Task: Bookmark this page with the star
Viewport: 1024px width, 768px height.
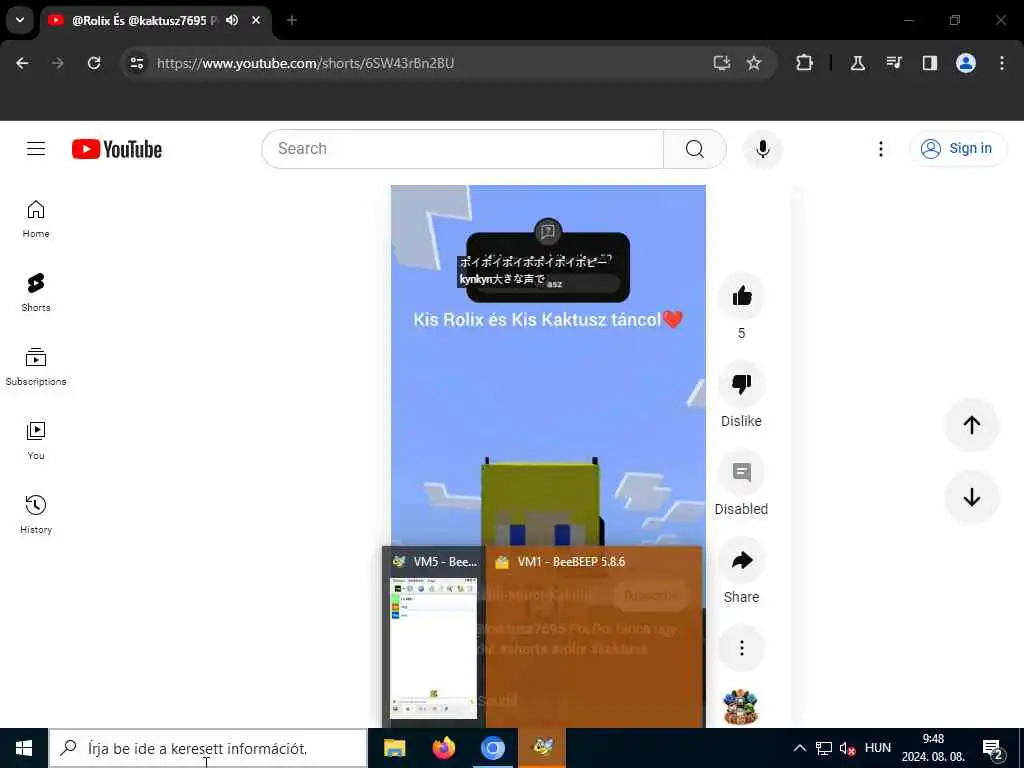Action: coord(754,63)
